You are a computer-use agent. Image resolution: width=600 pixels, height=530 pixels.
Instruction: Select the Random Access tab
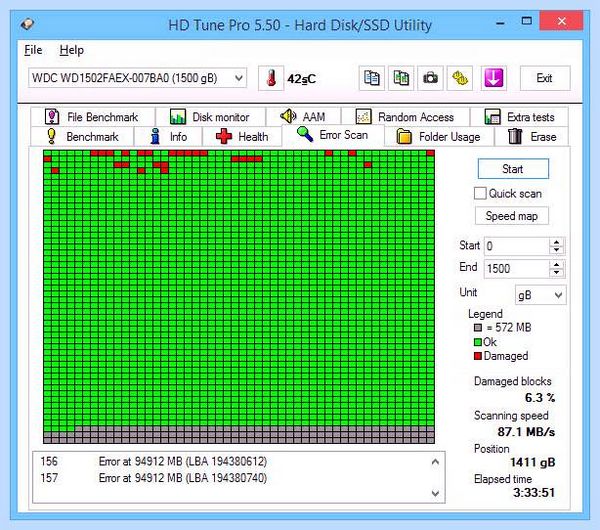405,117
